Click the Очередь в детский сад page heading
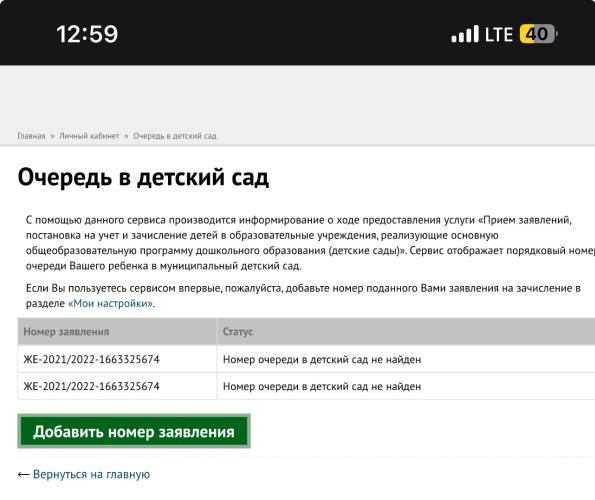The width and height of the screenshot is (595, 500). tap(143, 177)
